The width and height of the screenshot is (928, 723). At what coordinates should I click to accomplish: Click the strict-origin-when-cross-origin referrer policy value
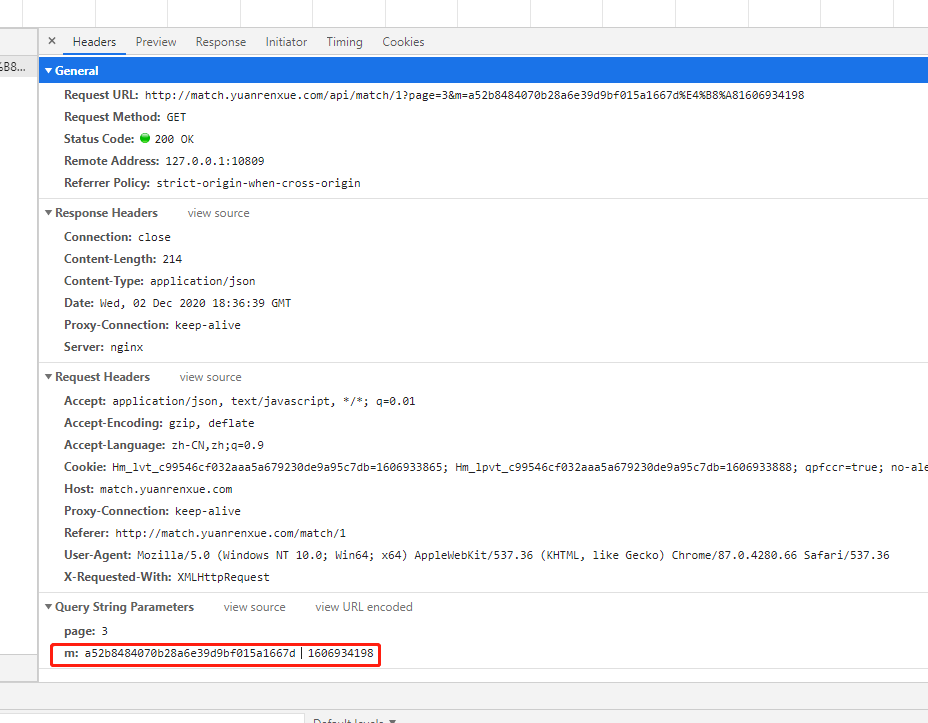click(258, 183)
